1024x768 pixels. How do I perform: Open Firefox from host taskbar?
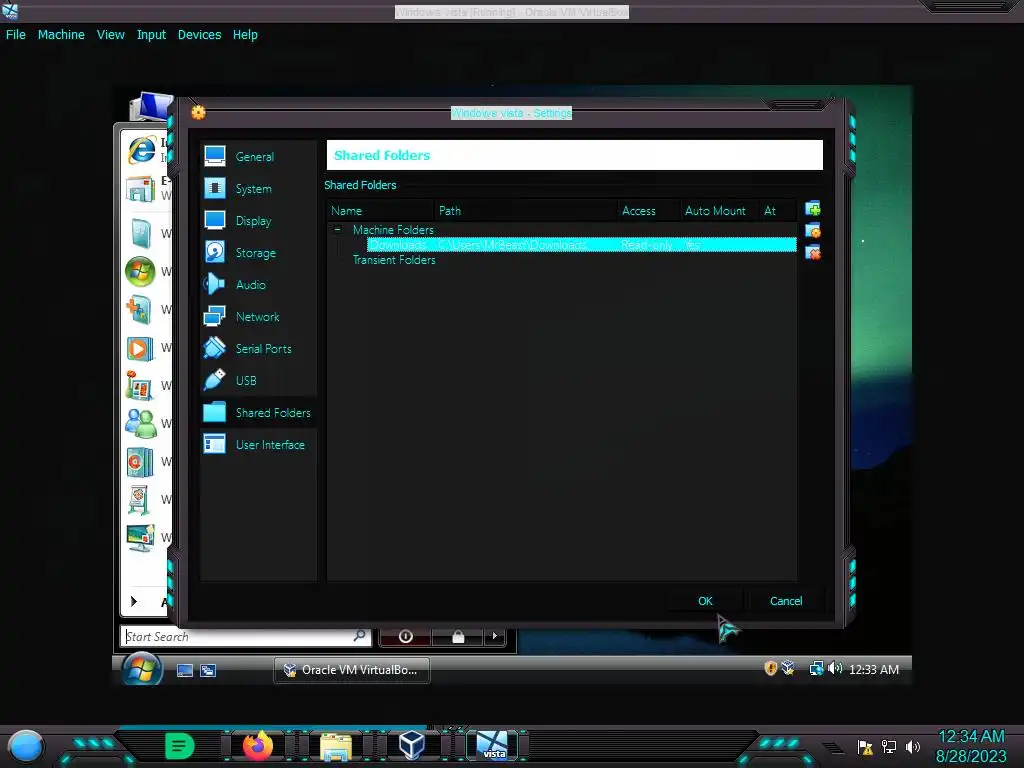258,746
